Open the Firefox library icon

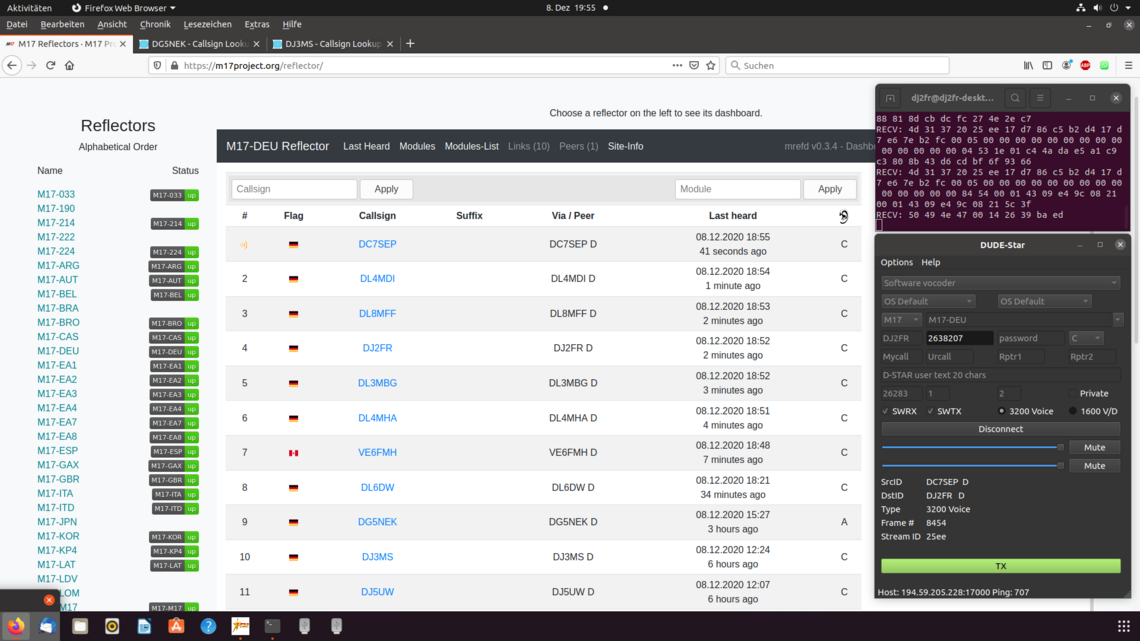(x=1028, y=65)
